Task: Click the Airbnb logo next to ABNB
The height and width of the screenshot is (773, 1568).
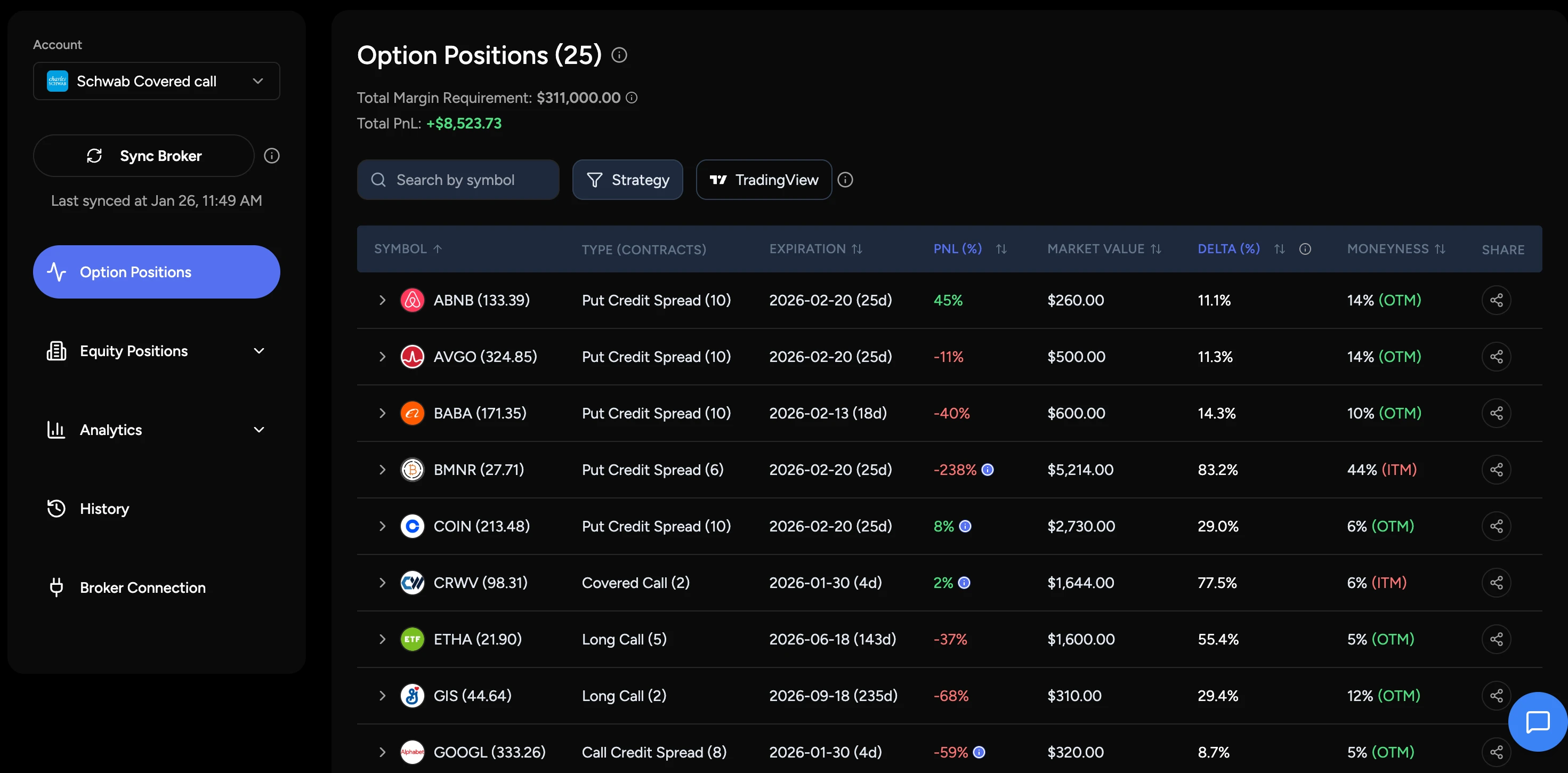Action: [x=413, y=300]
